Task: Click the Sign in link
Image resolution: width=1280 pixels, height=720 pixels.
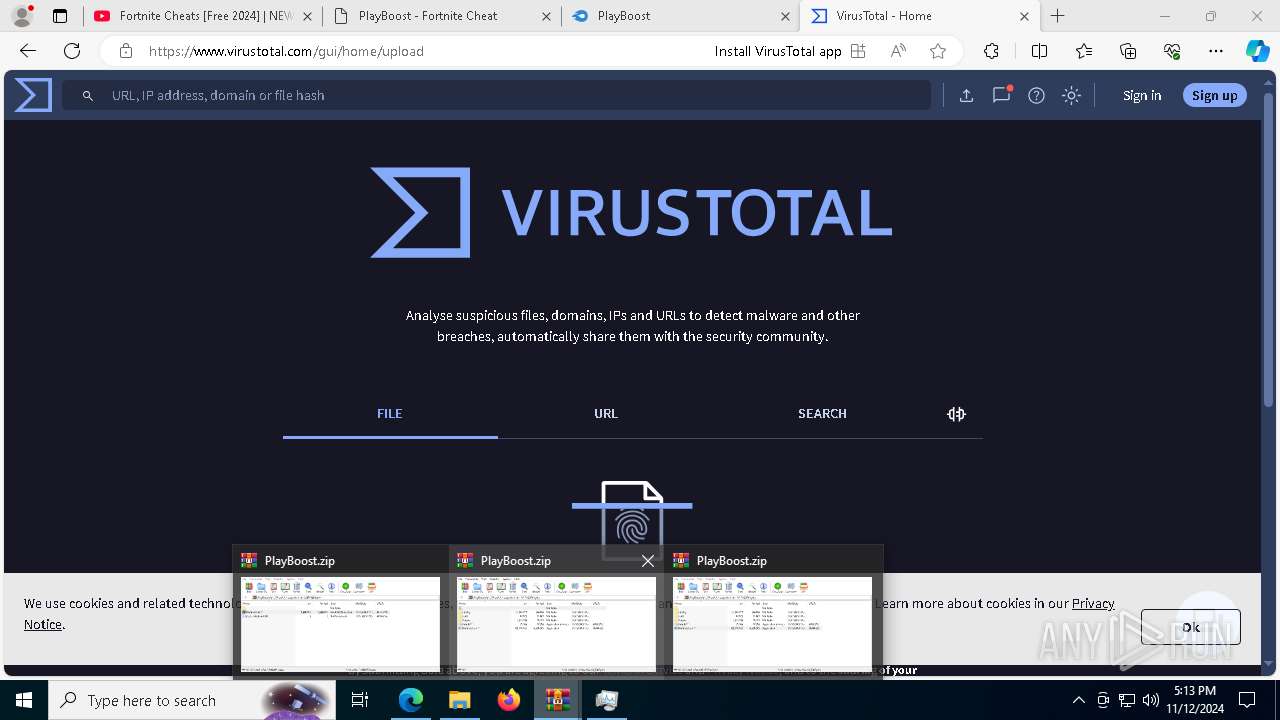Action: [1142, 95]
